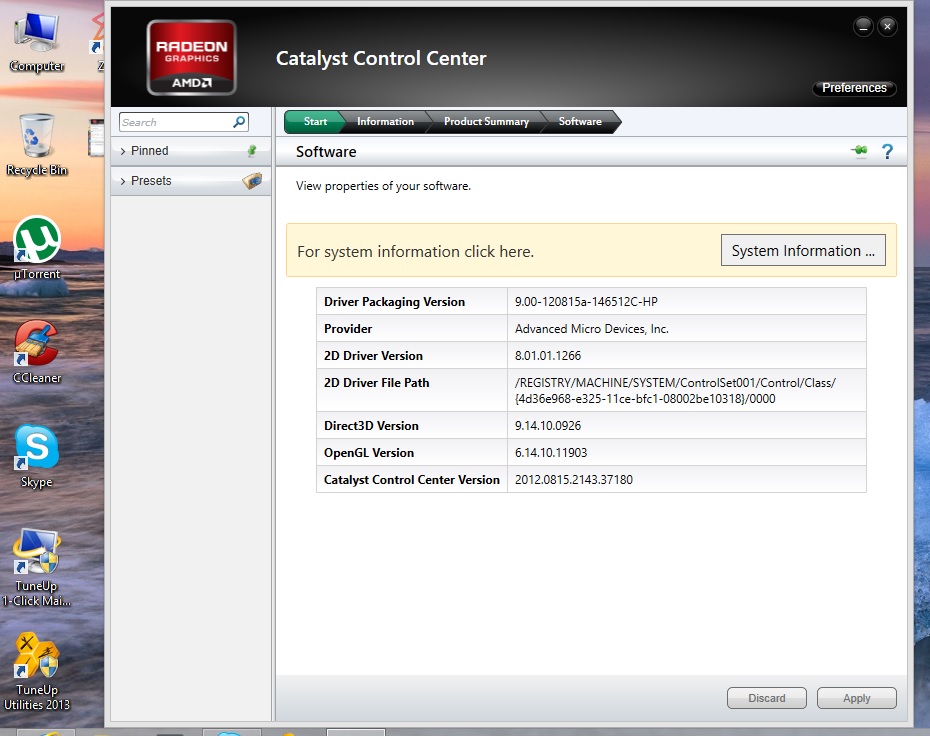The image size is (930, 736).
Task: Select the Provider value Advanced Micro Devices, Inc.
Action: tap(591, 329)
